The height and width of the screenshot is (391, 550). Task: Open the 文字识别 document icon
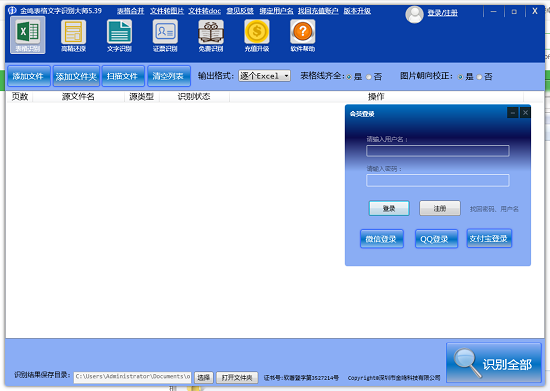(119, 35)
